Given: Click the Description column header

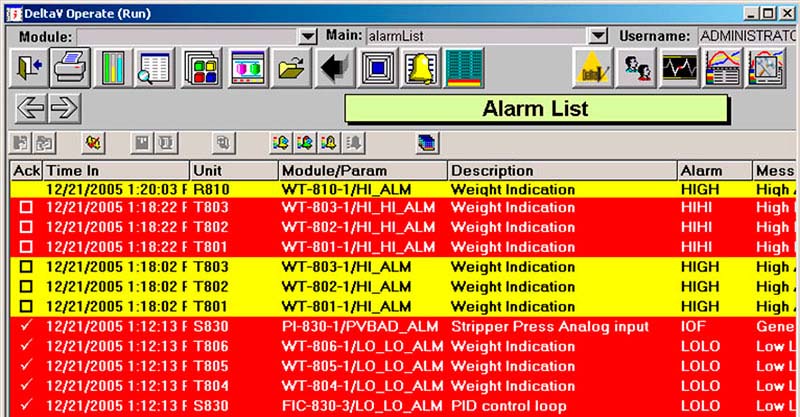Looking at the screenshot, I should coord(560,170).
